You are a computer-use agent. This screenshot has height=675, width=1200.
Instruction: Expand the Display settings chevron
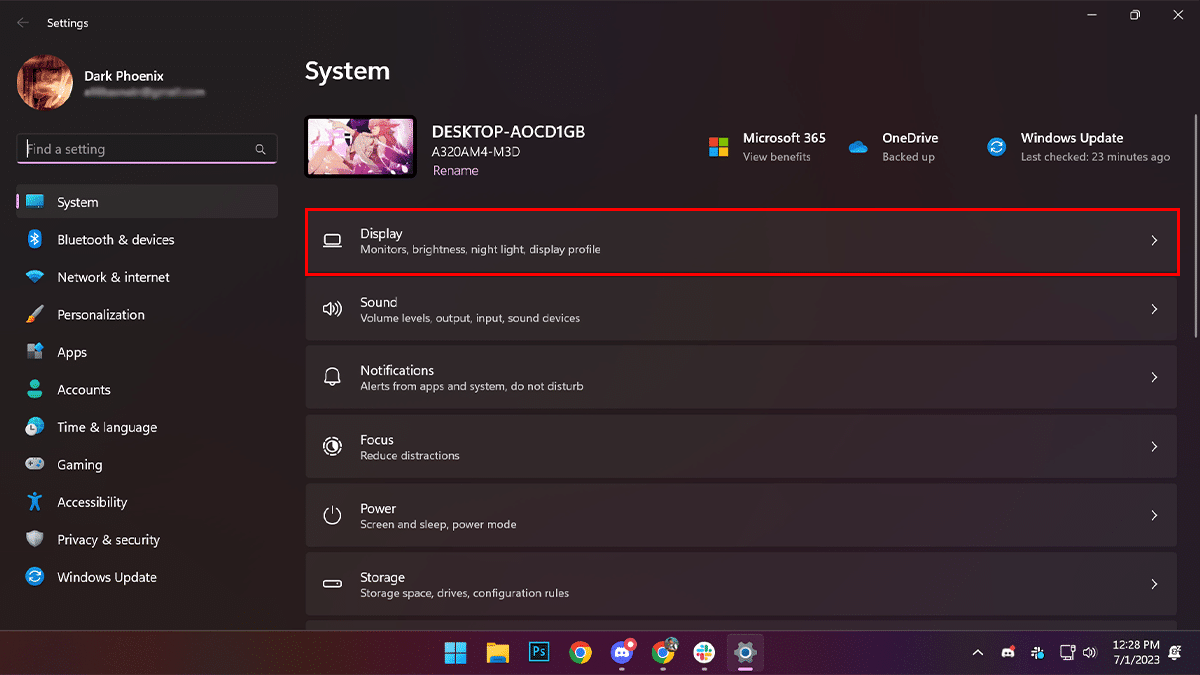pyautogui.click(x=1154, y=241)
